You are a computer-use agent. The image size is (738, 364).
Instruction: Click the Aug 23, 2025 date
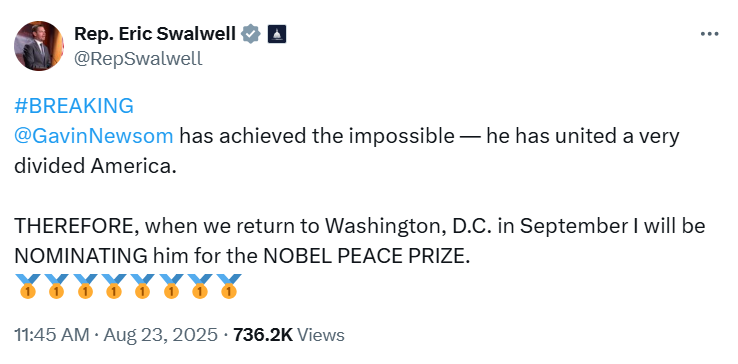tap(160, 335)
